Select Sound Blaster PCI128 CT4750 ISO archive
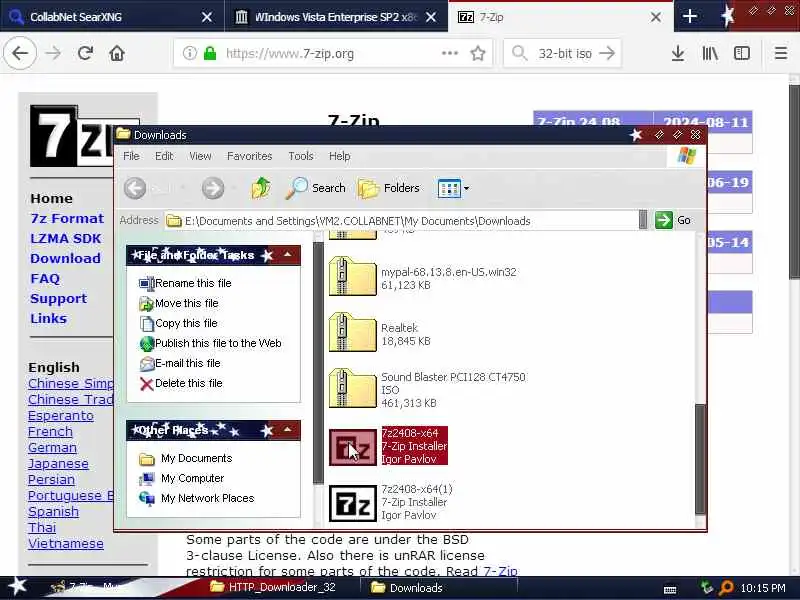The image size is (800, 600). pyautogui.click(x=427, y=390)
